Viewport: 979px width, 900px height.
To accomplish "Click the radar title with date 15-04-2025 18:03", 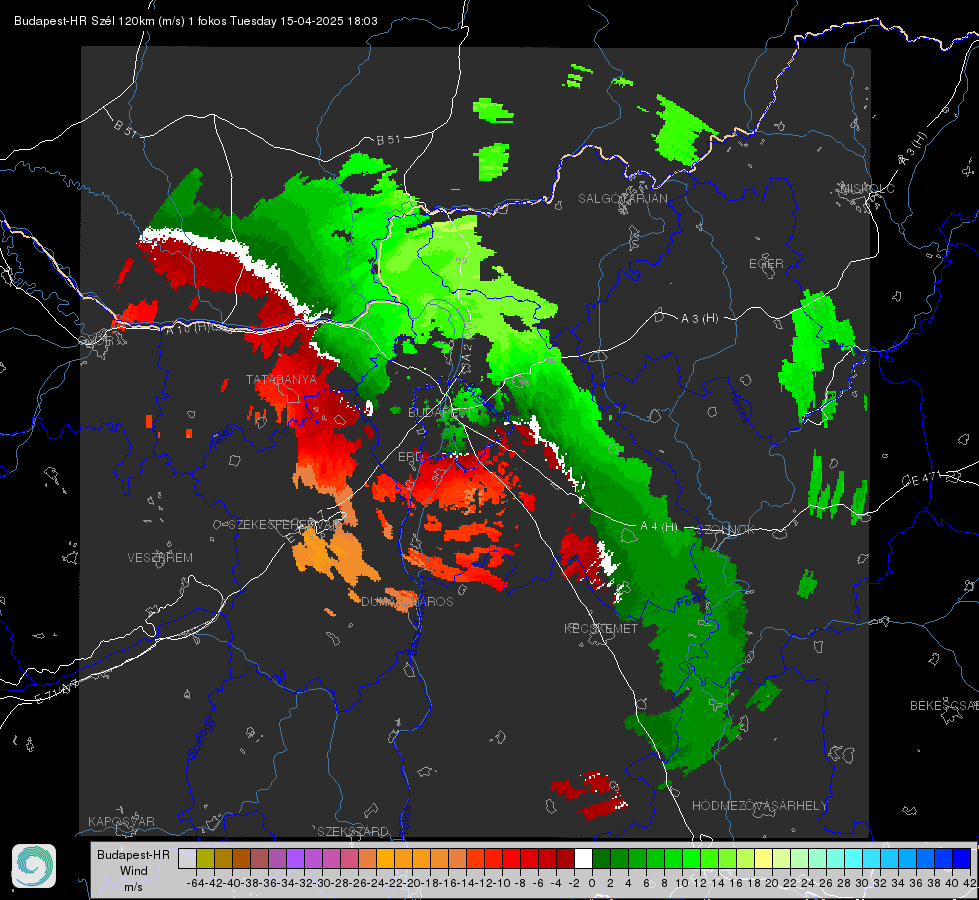I will 195,21.
